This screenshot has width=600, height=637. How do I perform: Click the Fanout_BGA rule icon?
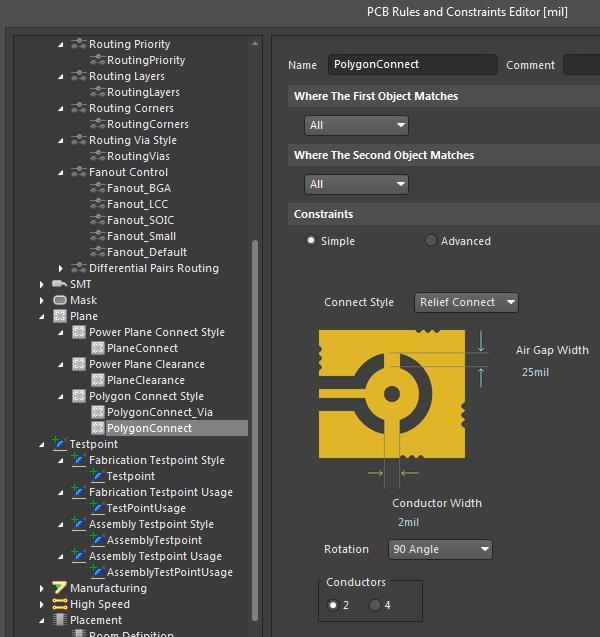97,188
